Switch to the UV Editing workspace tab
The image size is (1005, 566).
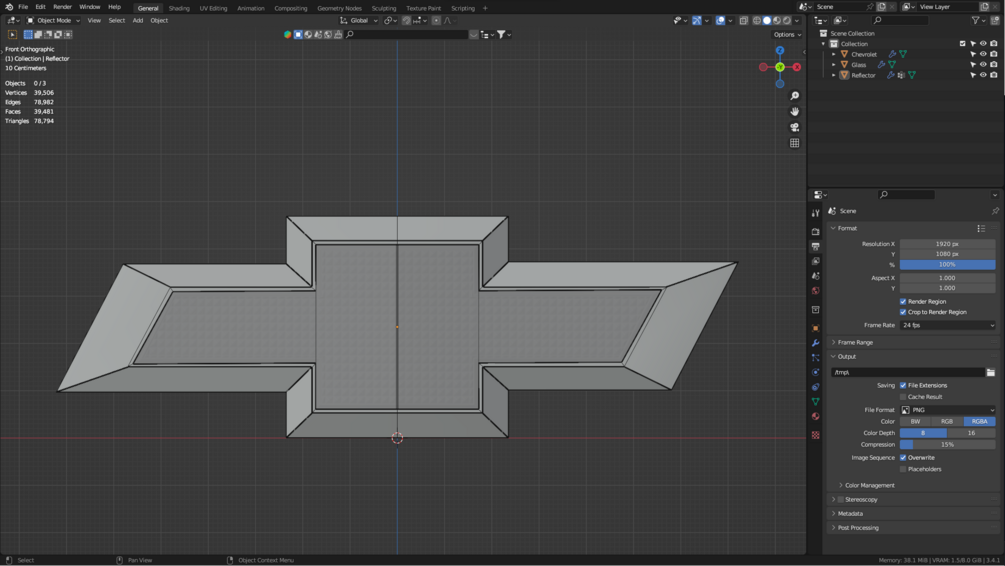[213, 8]
